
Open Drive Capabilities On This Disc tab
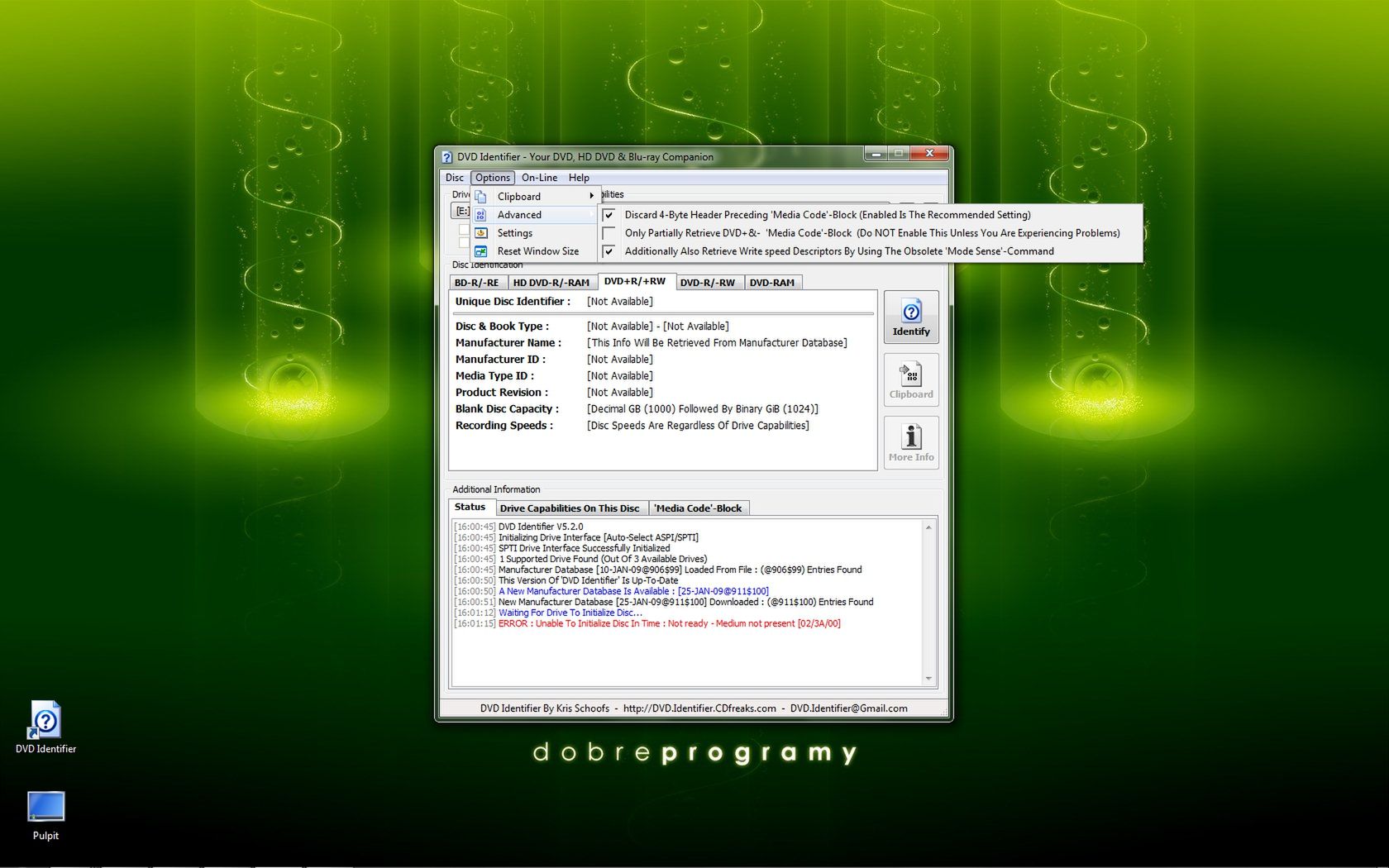point(570,508)
